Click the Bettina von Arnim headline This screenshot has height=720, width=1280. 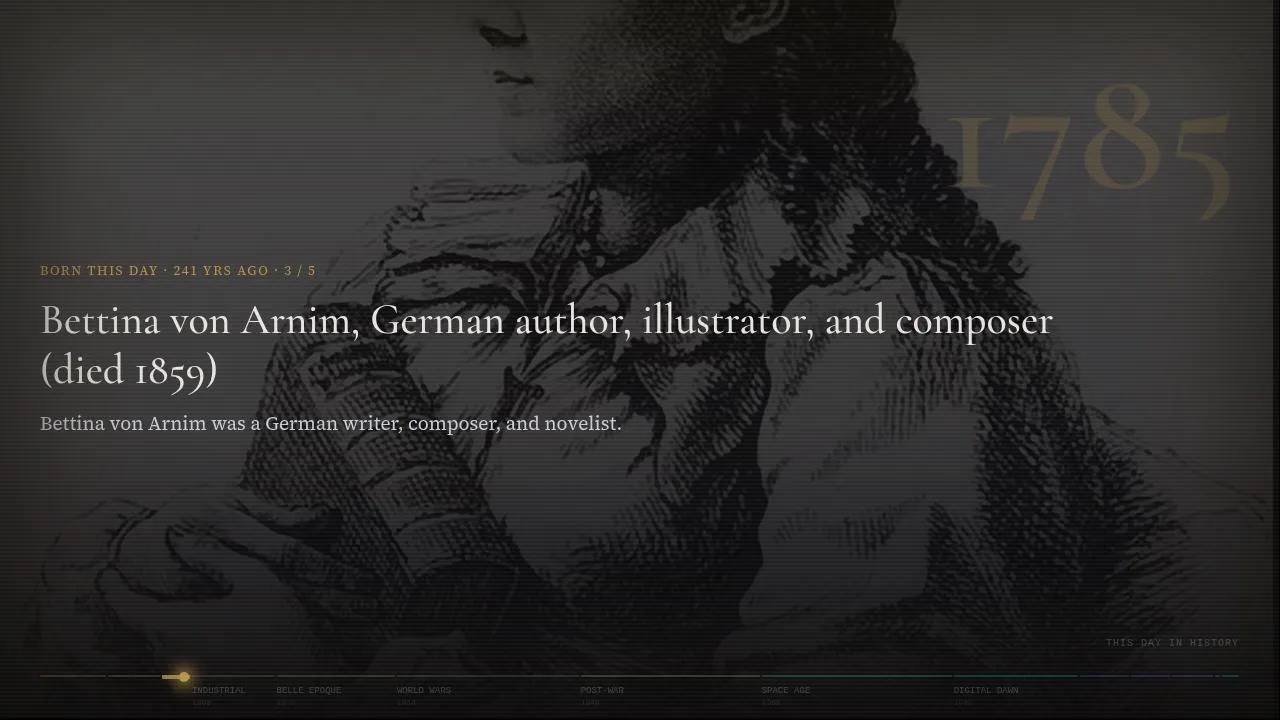[546, 345]
